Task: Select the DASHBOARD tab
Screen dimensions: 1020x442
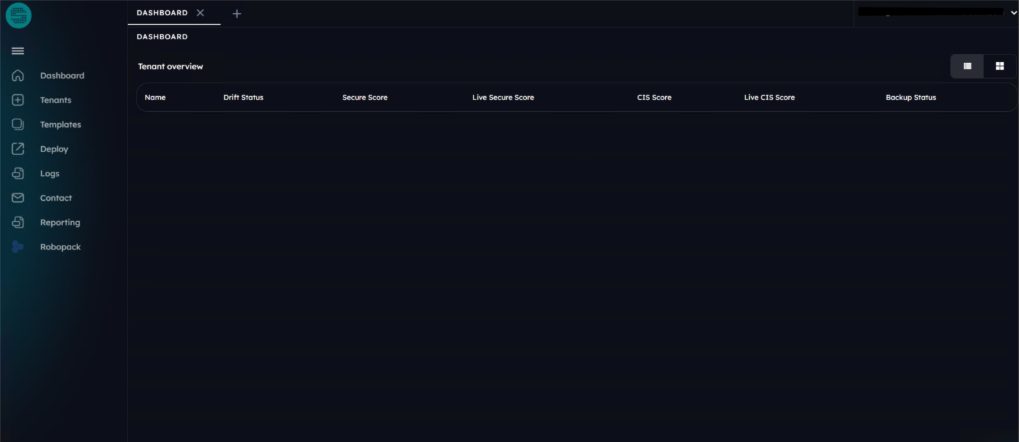Action: [162, 13]
